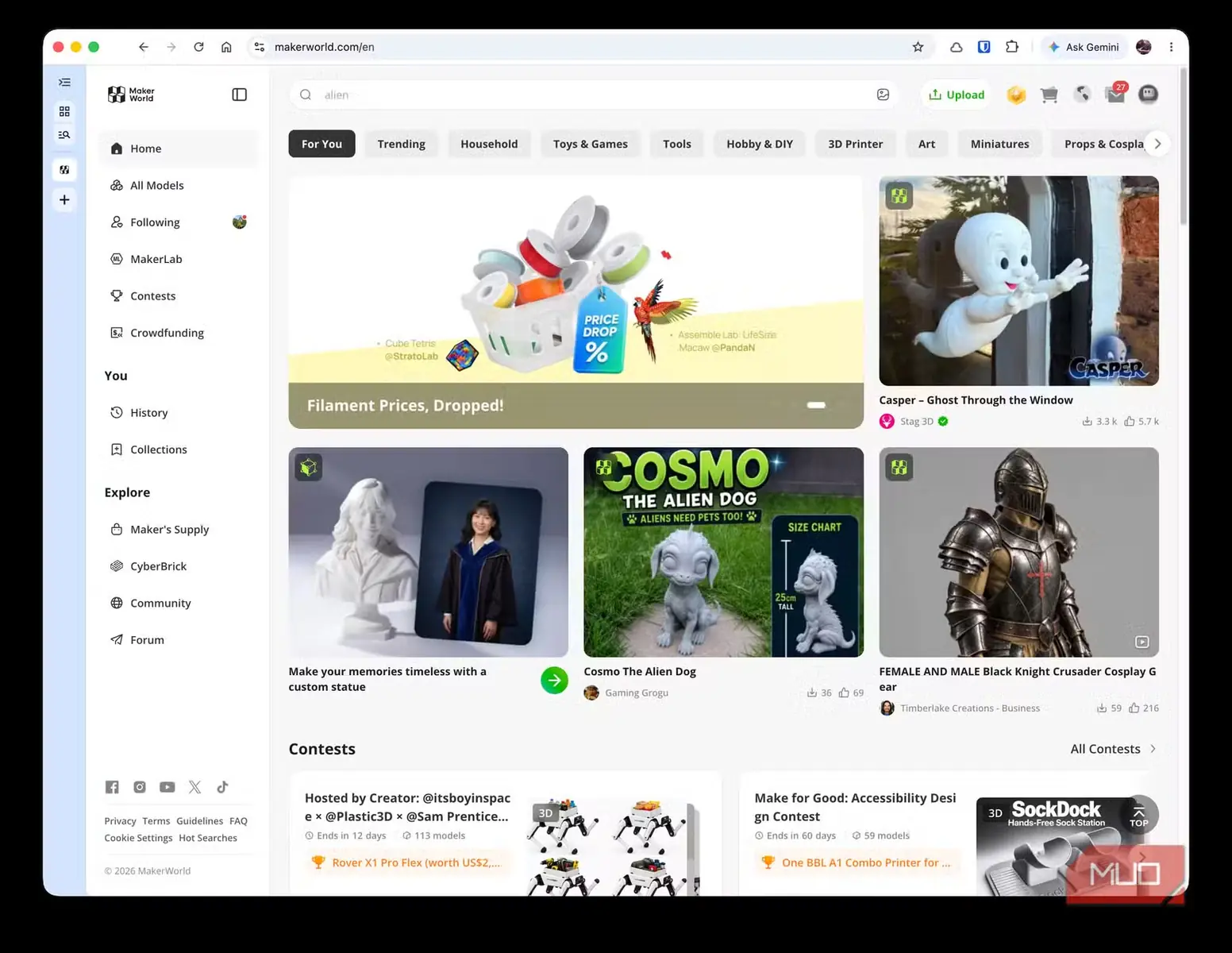Open Cookie Settings footer link
1232x953 pixels.
(x=138, y=838)
